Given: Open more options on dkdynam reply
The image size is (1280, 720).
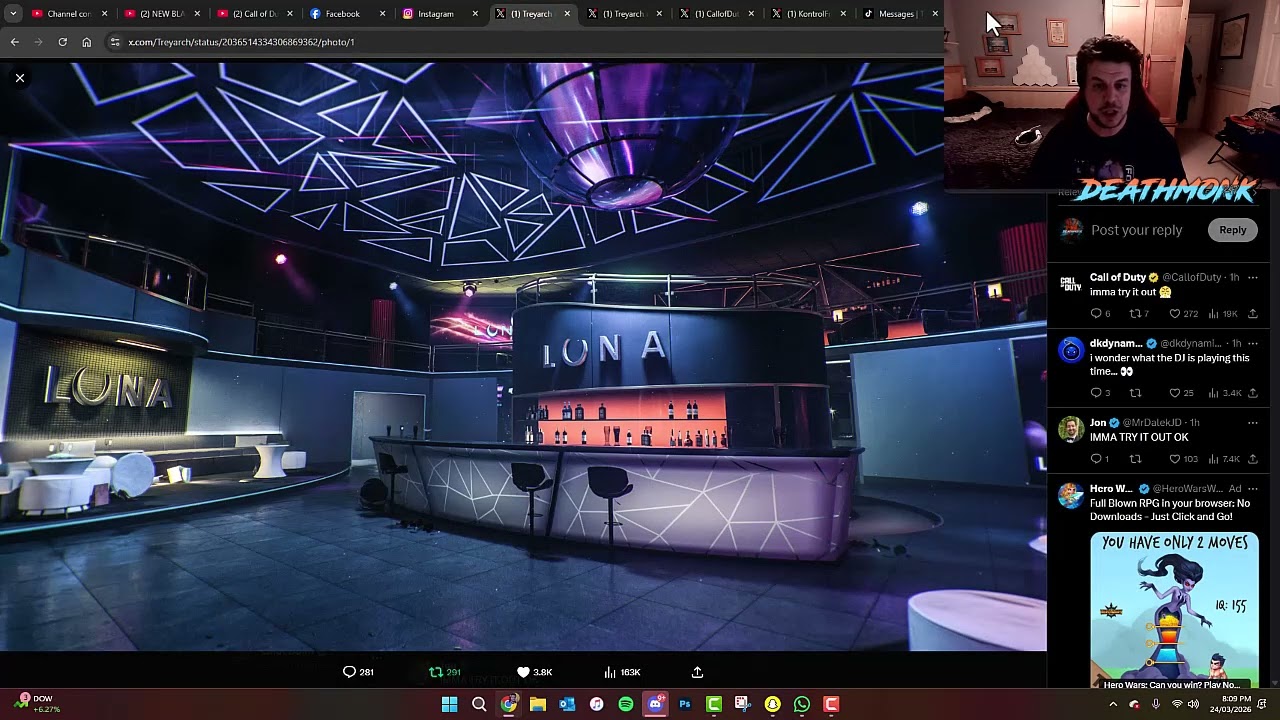Looking at the screenshot, I should pos(1252,344).
